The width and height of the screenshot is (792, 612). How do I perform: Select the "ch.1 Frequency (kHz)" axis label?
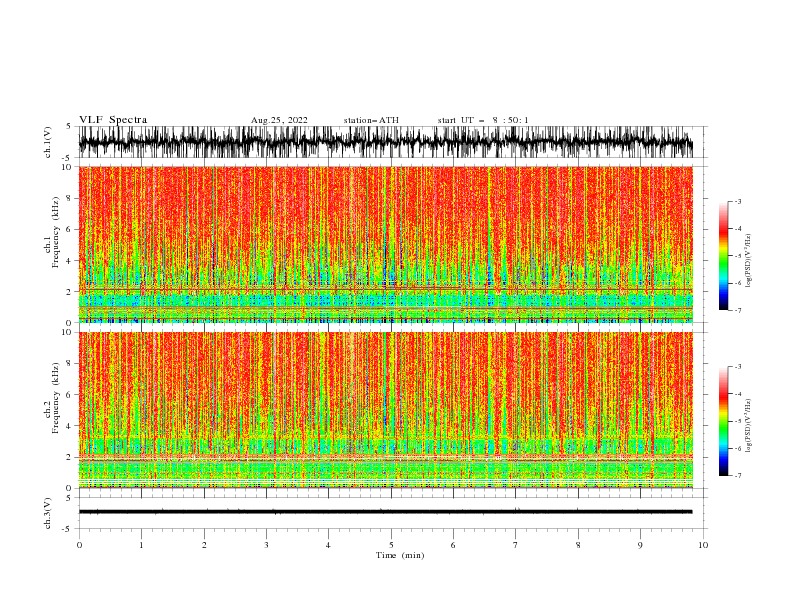tap(52, 244)
